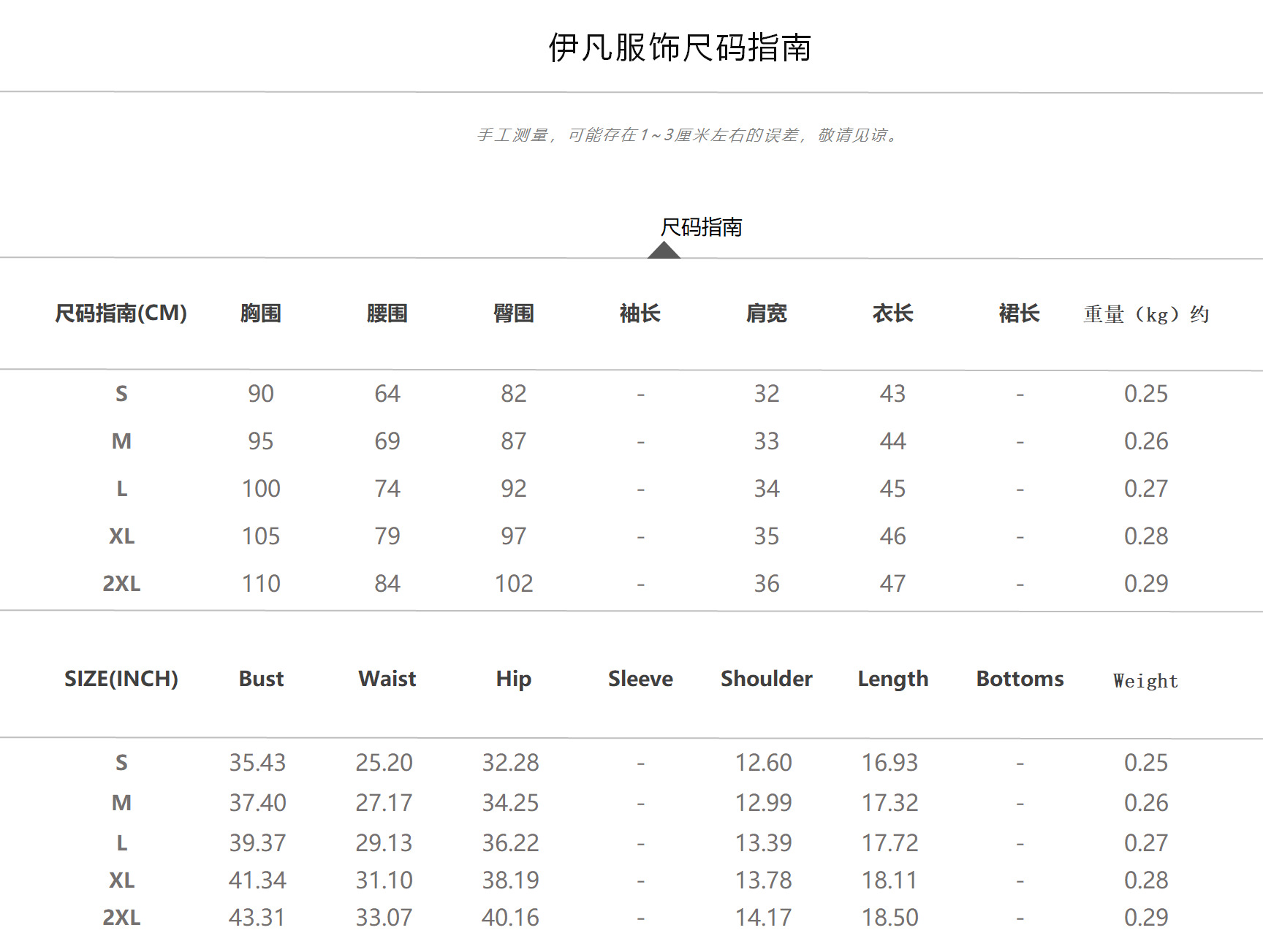Click inch waist value 33.07

pyautogui.click(x=384, y=918)
